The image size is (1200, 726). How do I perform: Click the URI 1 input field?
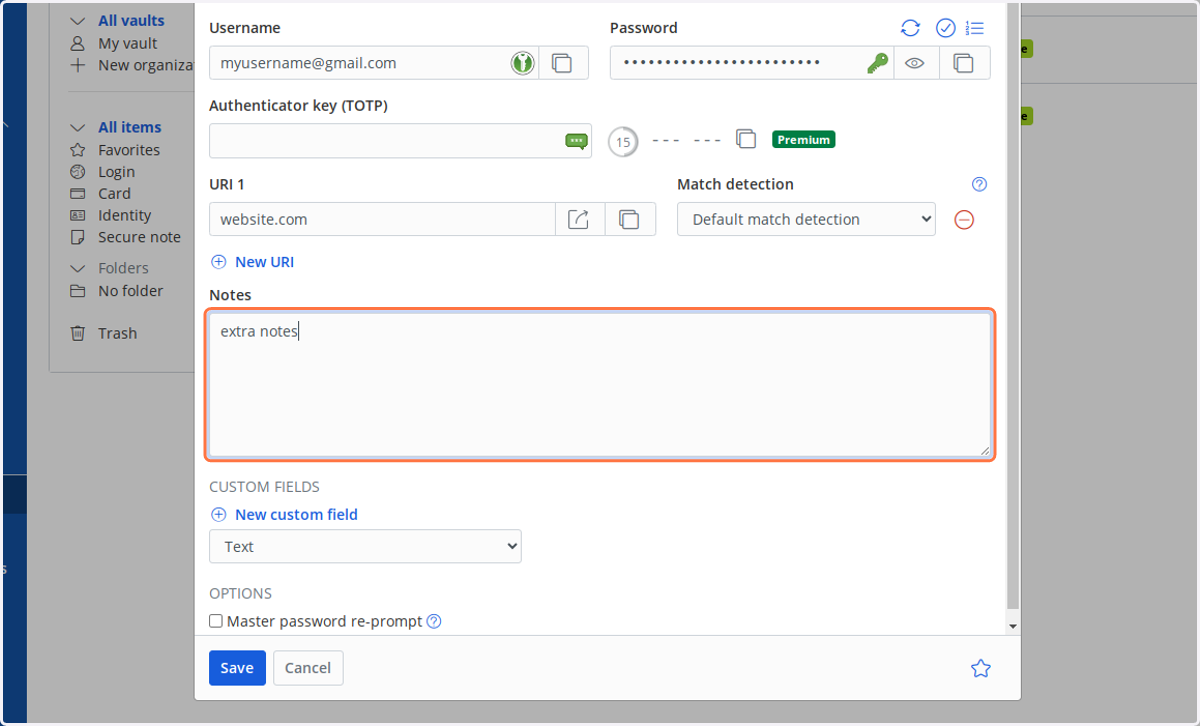click(382, 219)
